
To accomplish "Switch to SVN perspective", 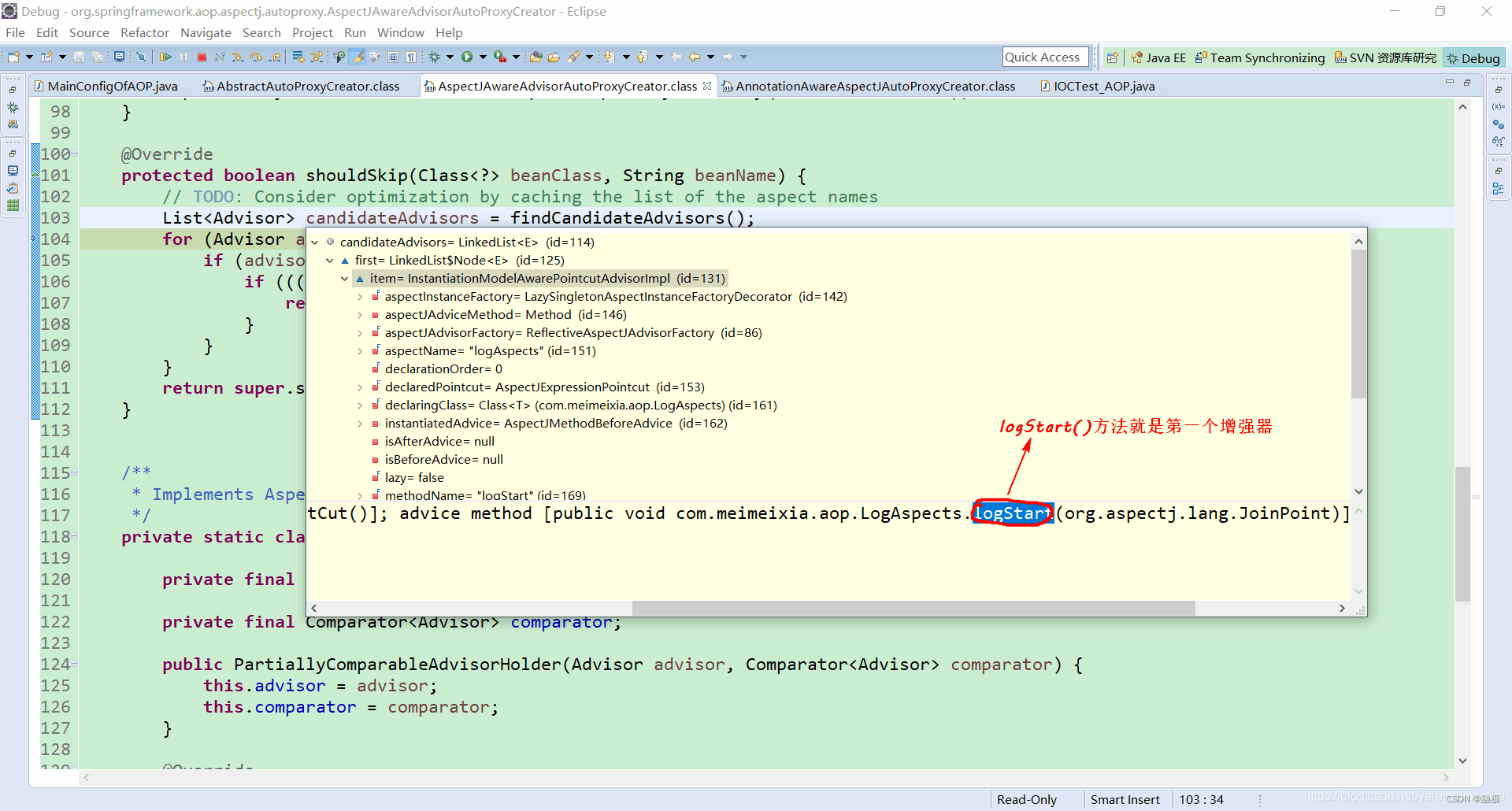I will tap(1385, 57).
